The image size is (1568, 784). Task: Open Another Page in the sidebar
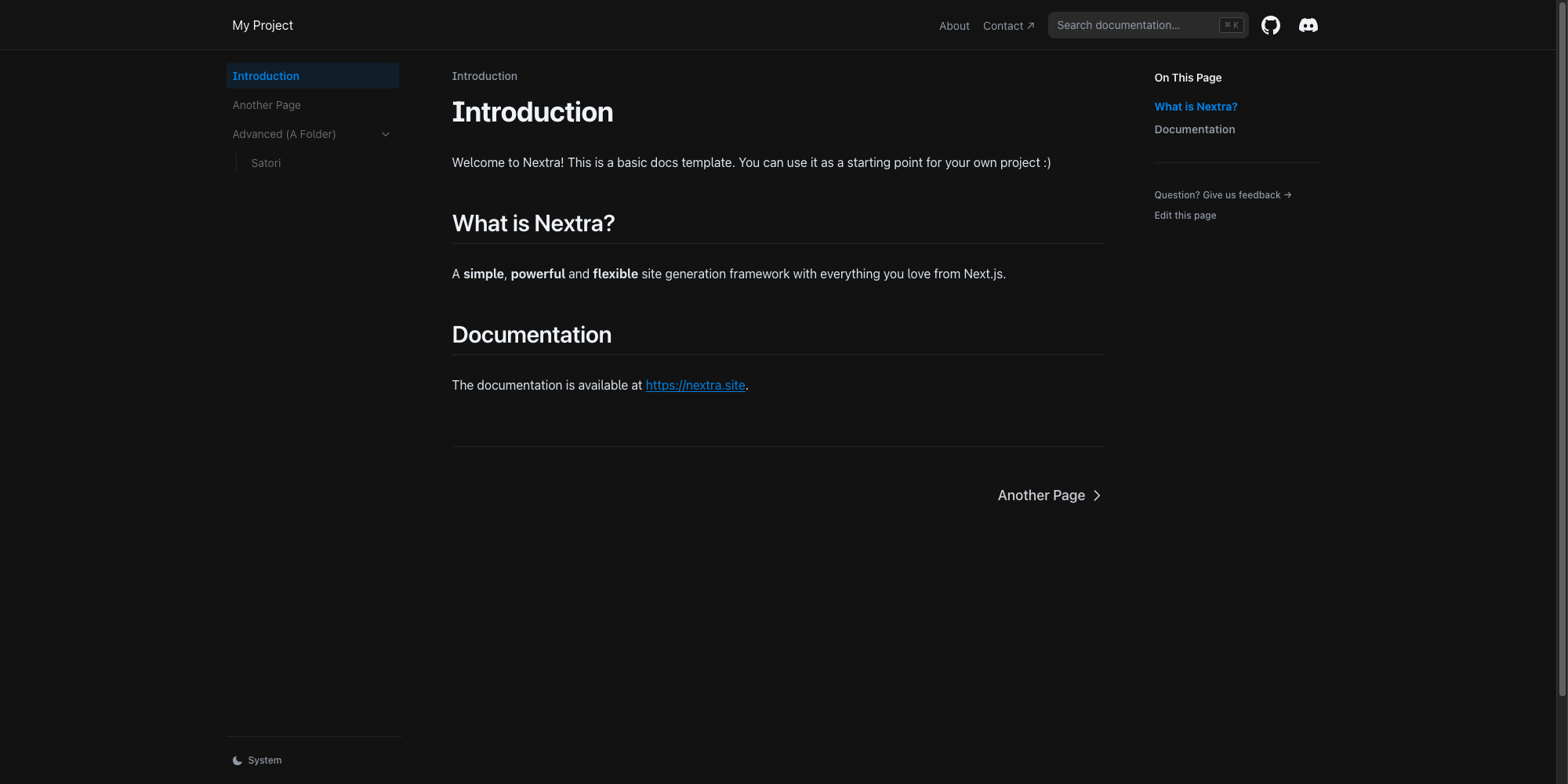[x=313, y=105]
